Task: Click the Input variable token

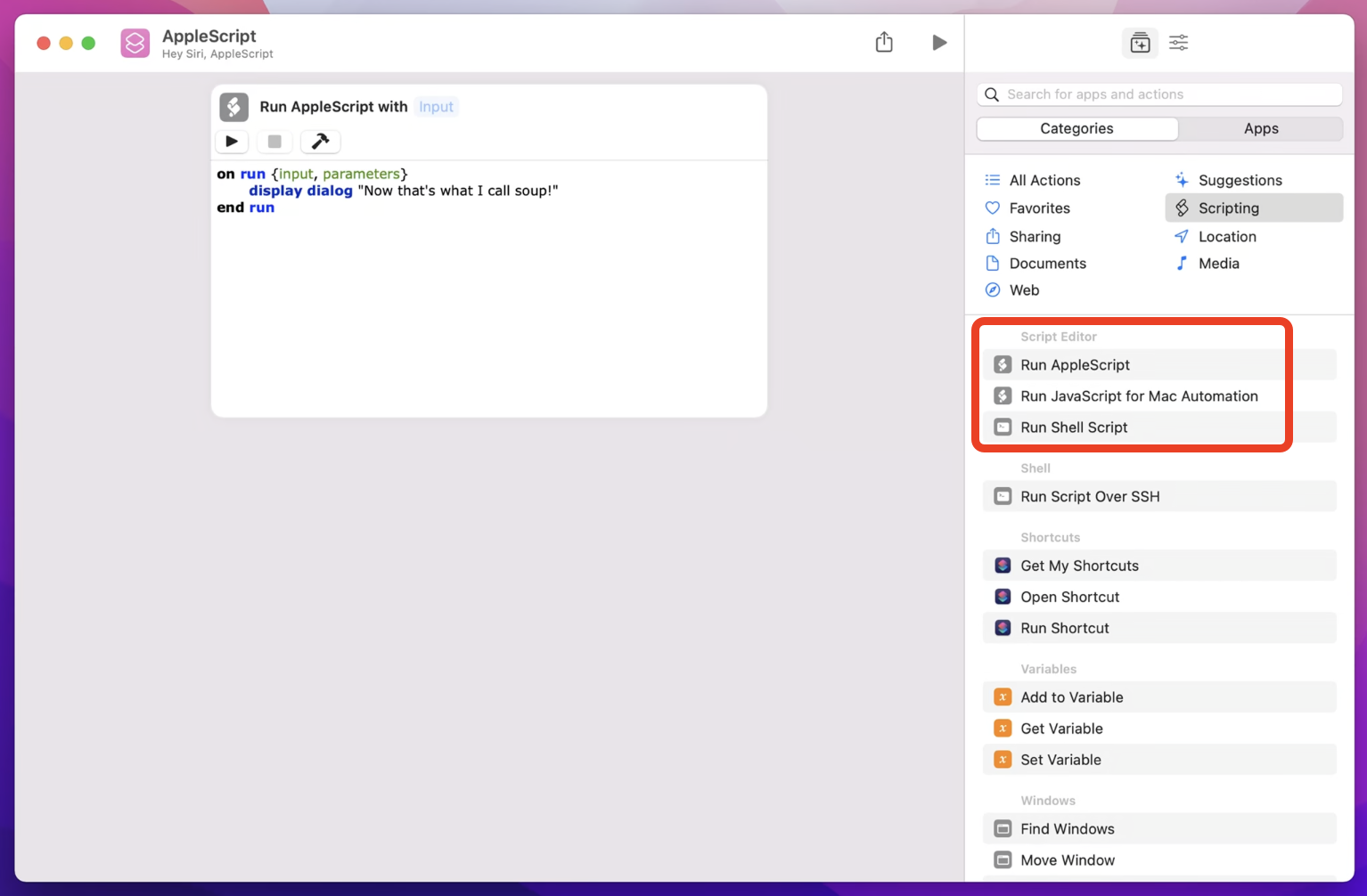Action: (437, 107)
